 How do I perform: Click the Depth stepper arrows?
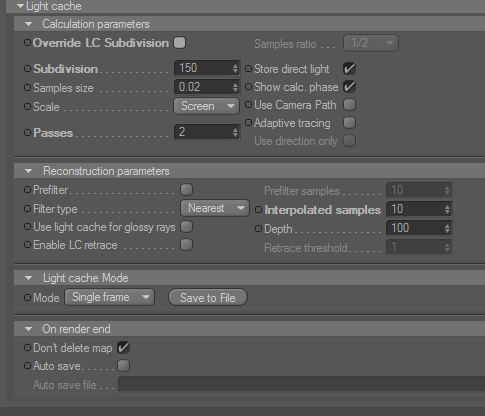(x=448, y=228)
